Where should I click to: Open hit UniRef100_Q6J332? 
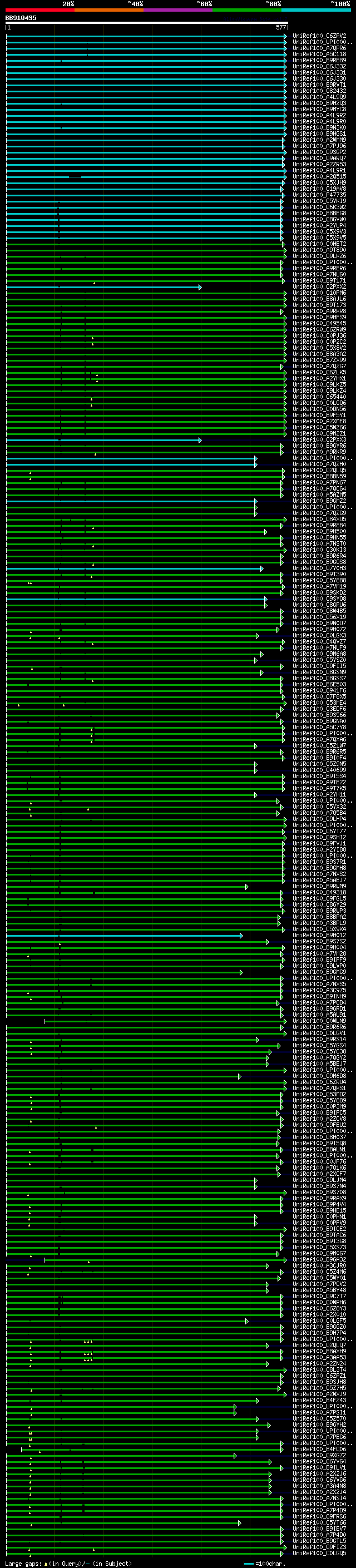[x=319, y=66]
